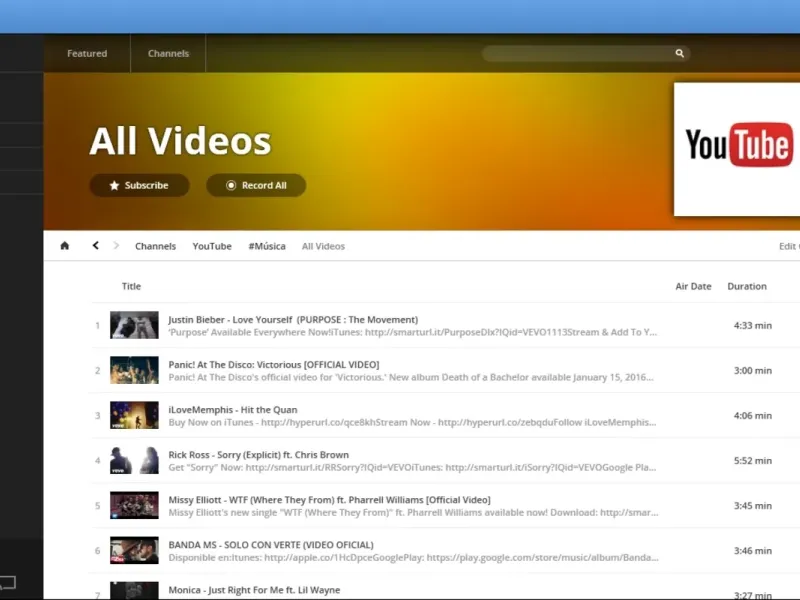Select 'Monica - Just Right For Me' title

254,590
